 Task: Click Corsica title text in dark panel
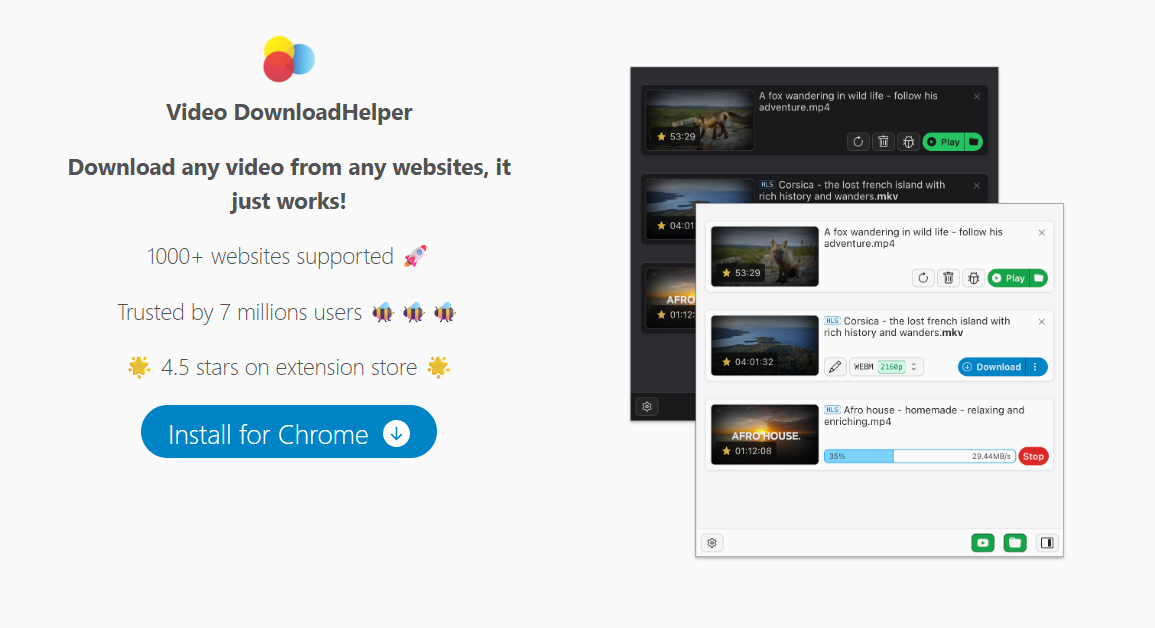point(852,191)
